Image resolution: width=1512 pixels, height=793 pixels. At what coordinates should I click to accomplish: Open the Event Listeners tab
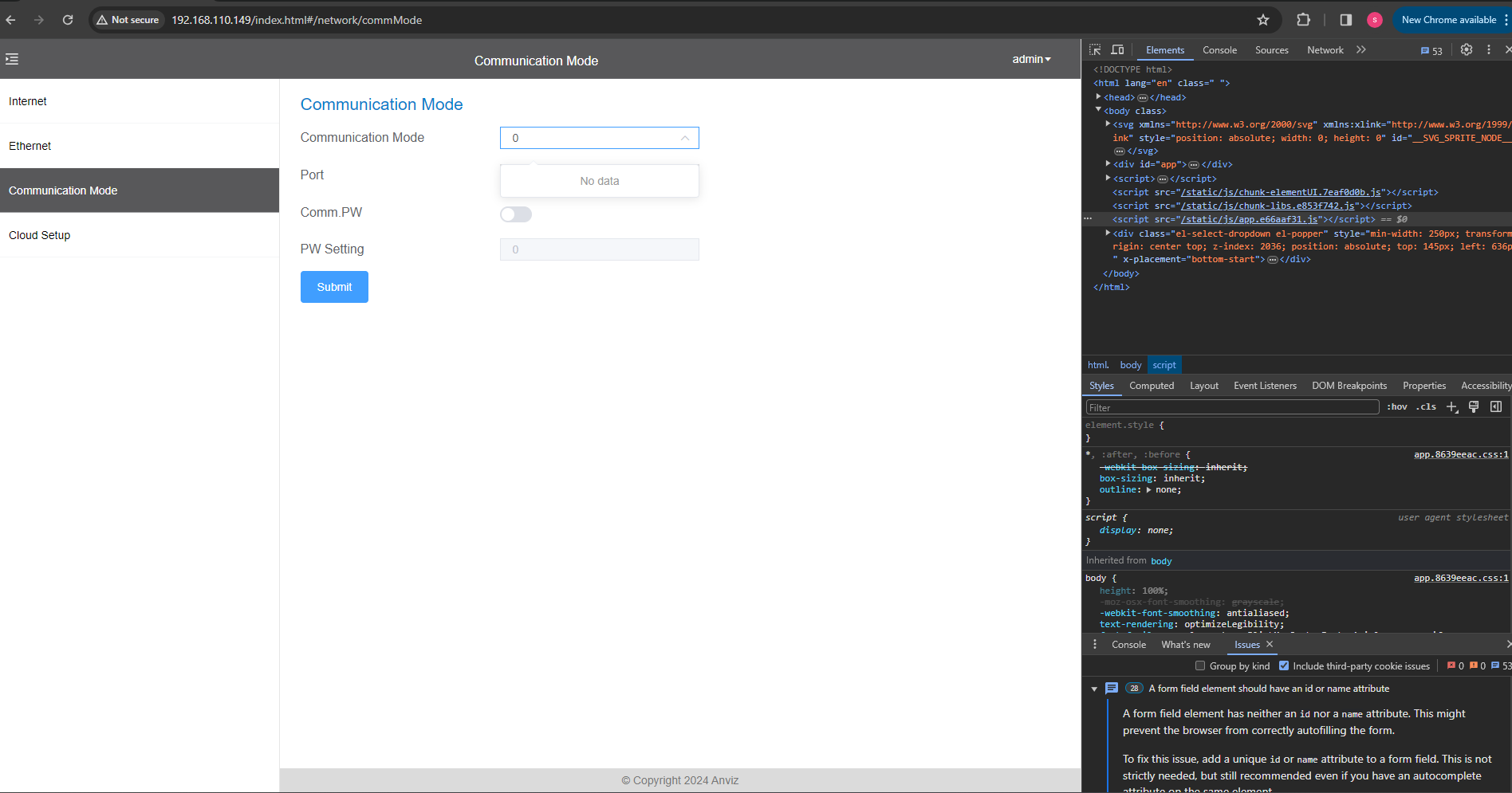(1265, 386)
